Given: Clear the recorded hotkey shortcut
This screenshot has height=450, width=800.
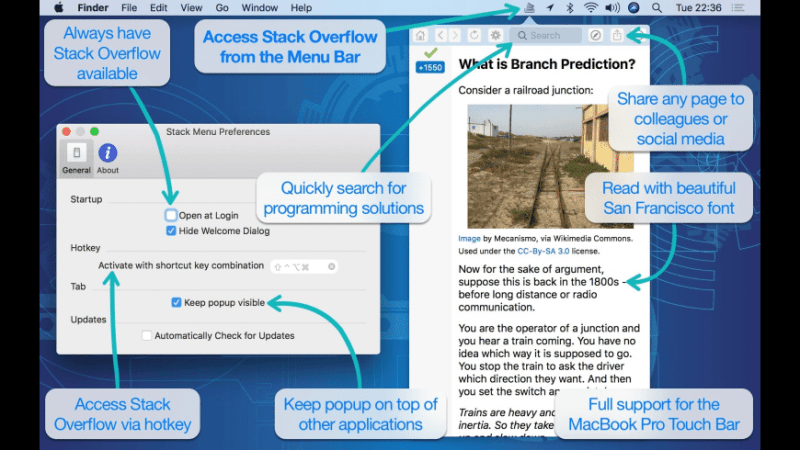Looking at the screenshot, I should 332,266.
